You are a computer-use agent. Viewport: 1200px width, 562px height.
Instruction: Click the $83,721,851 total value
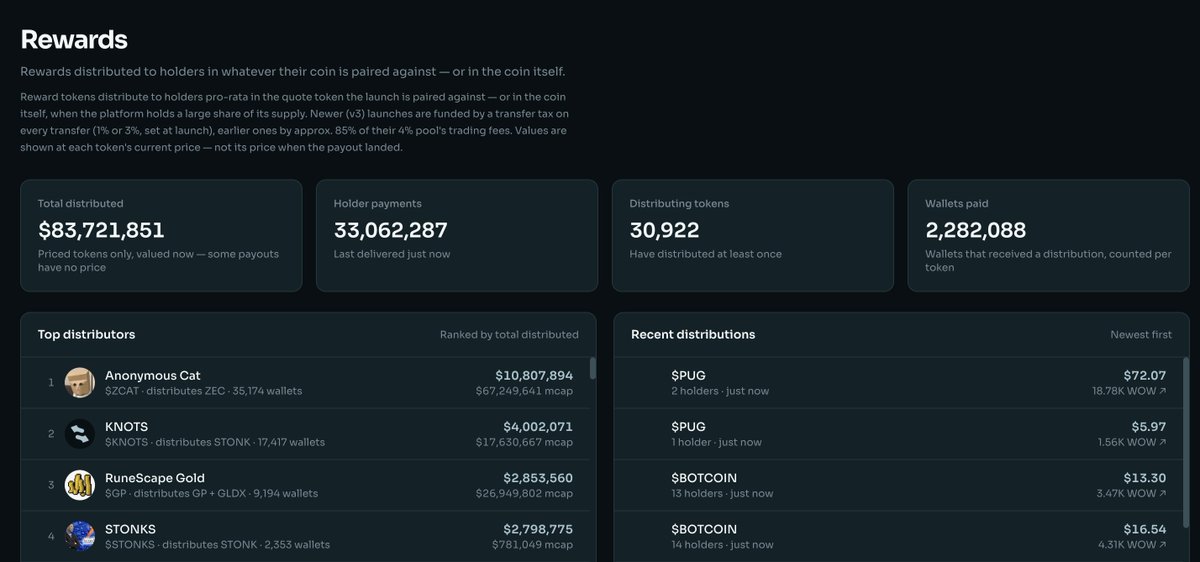pos(101,230)
